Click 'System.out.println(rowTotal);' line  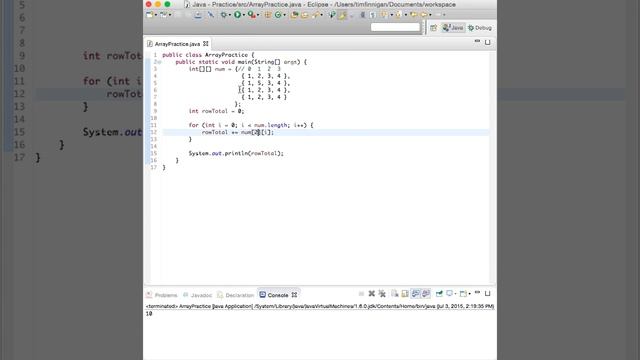pyautogui.click(x=236, y=153)
